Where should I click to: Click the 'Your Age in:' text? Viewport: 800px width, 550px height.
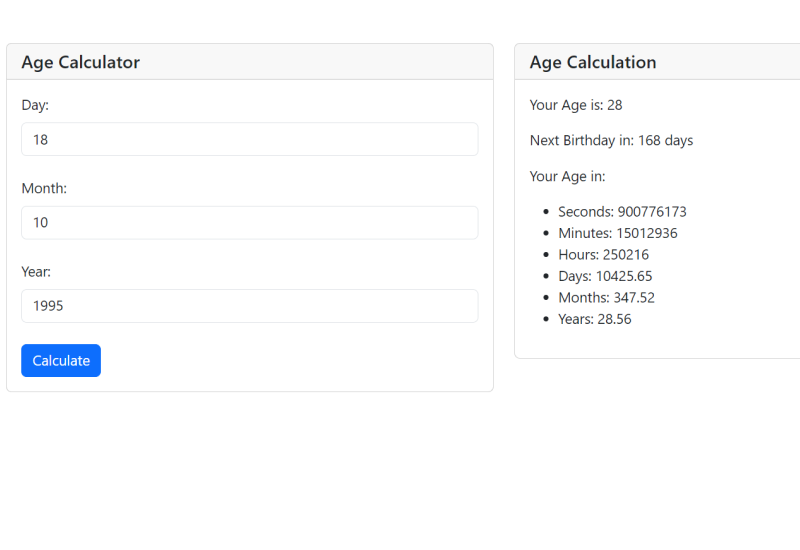(x=567, y=176)
